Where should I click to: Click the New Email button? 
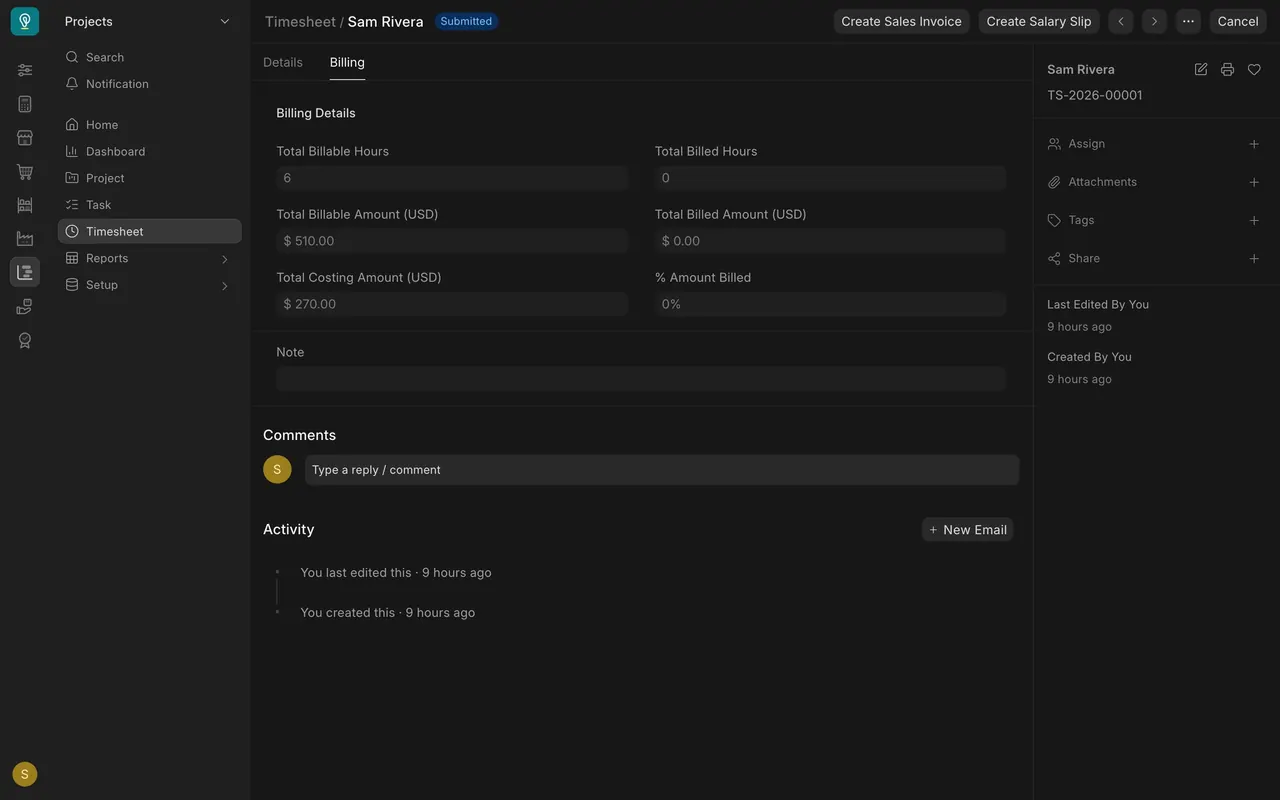coord(967,530)
